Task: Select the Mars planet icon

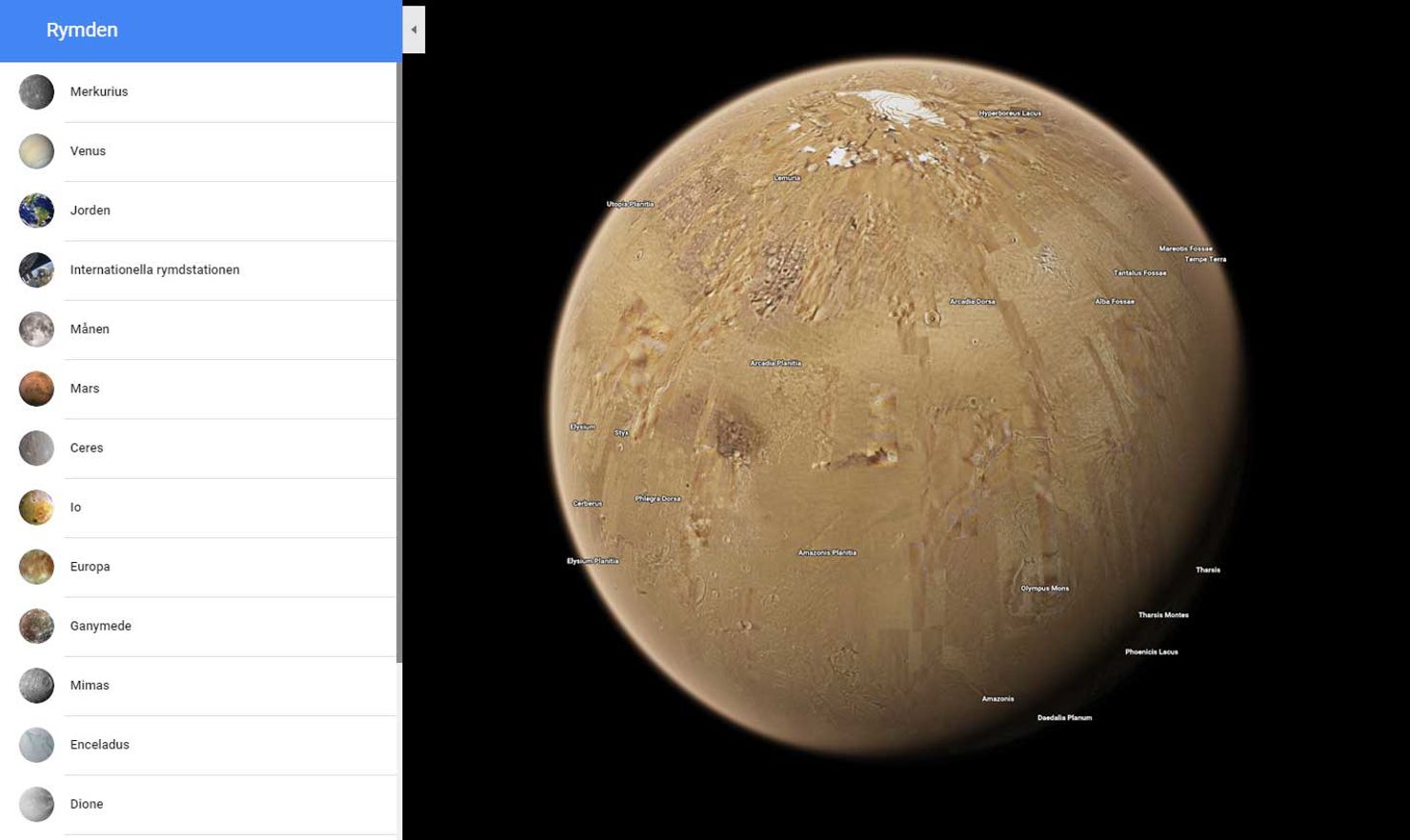Action: [36, 388]
